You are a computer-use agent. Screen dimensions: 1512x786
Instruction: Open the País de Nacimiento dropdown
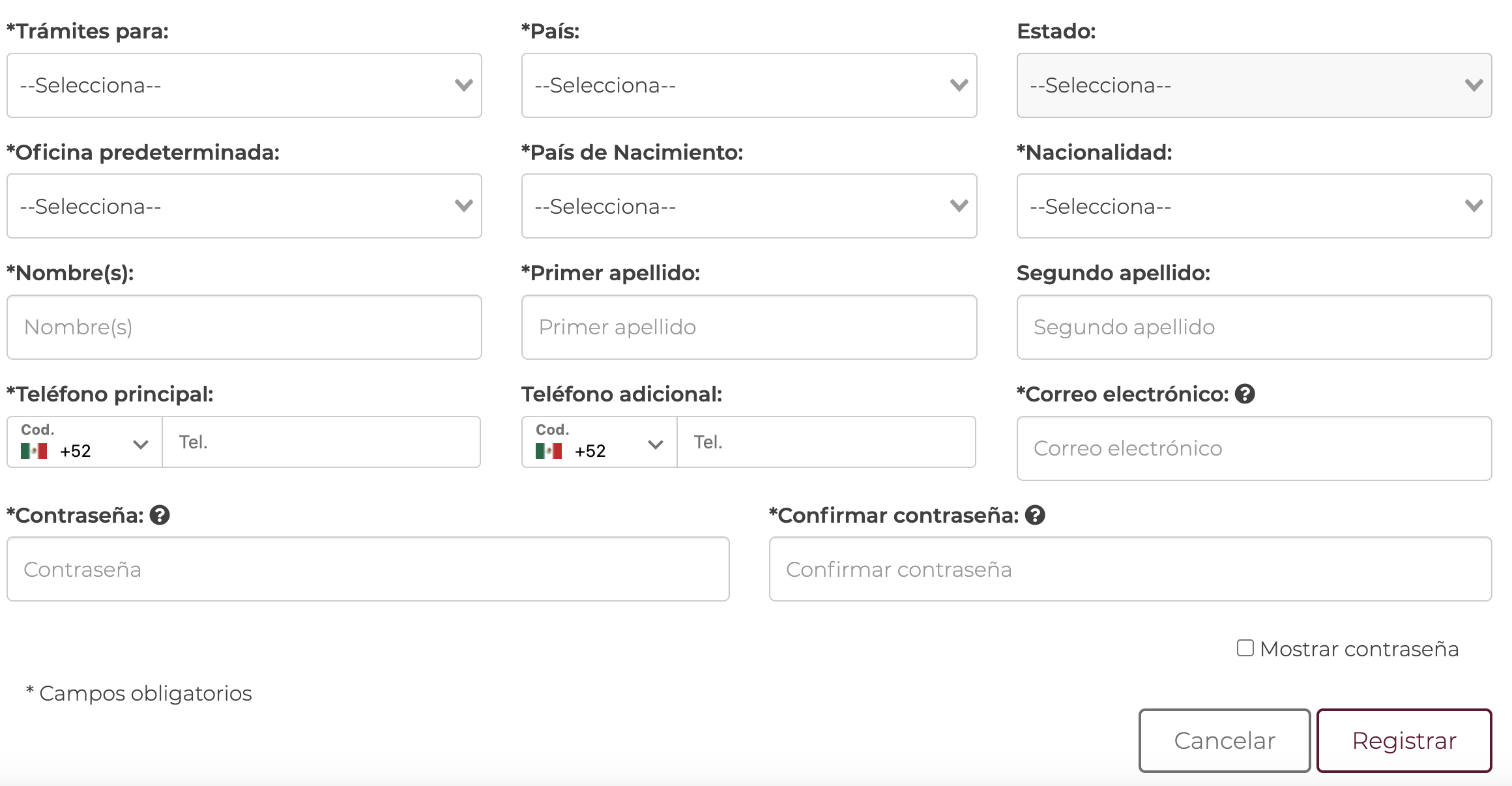click(x=749, y=206)
